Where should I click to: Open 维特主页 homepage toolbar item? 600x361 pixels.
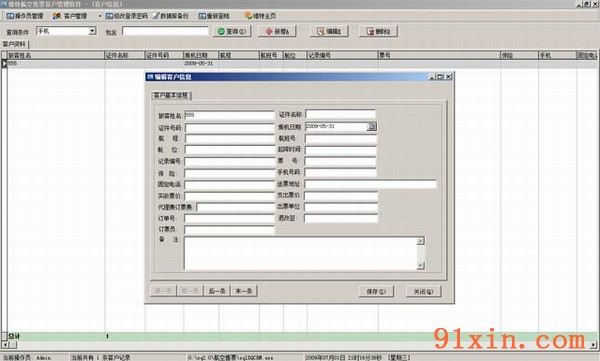click(261, 16)
